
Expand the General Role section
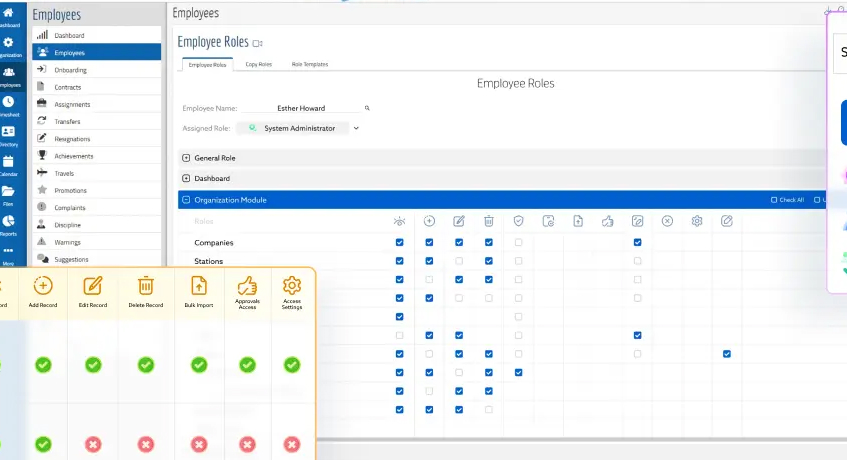click(x=186, y=158)
